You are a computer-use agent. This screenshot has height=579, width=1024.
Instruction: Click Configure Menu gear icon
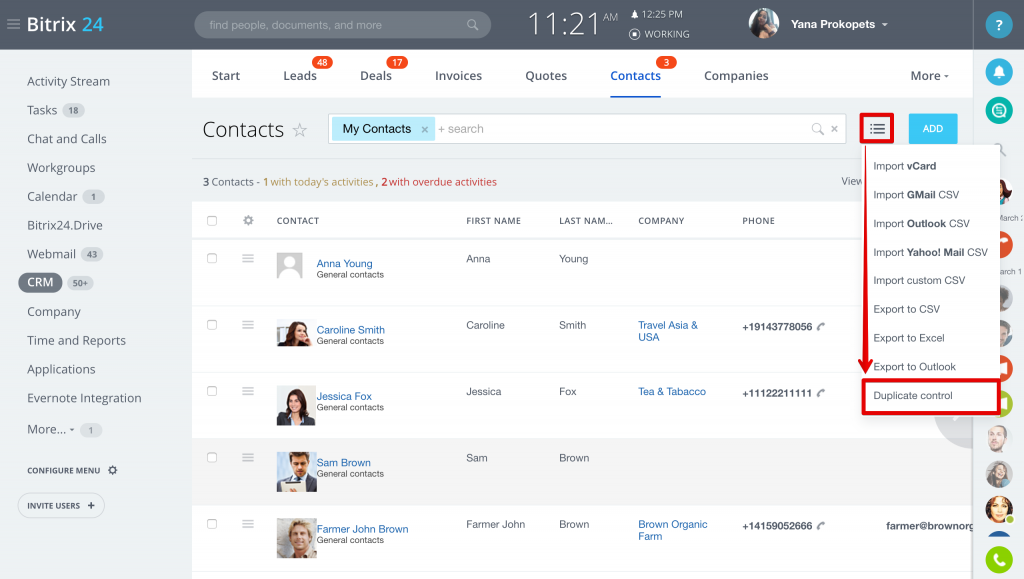point(112,470)
